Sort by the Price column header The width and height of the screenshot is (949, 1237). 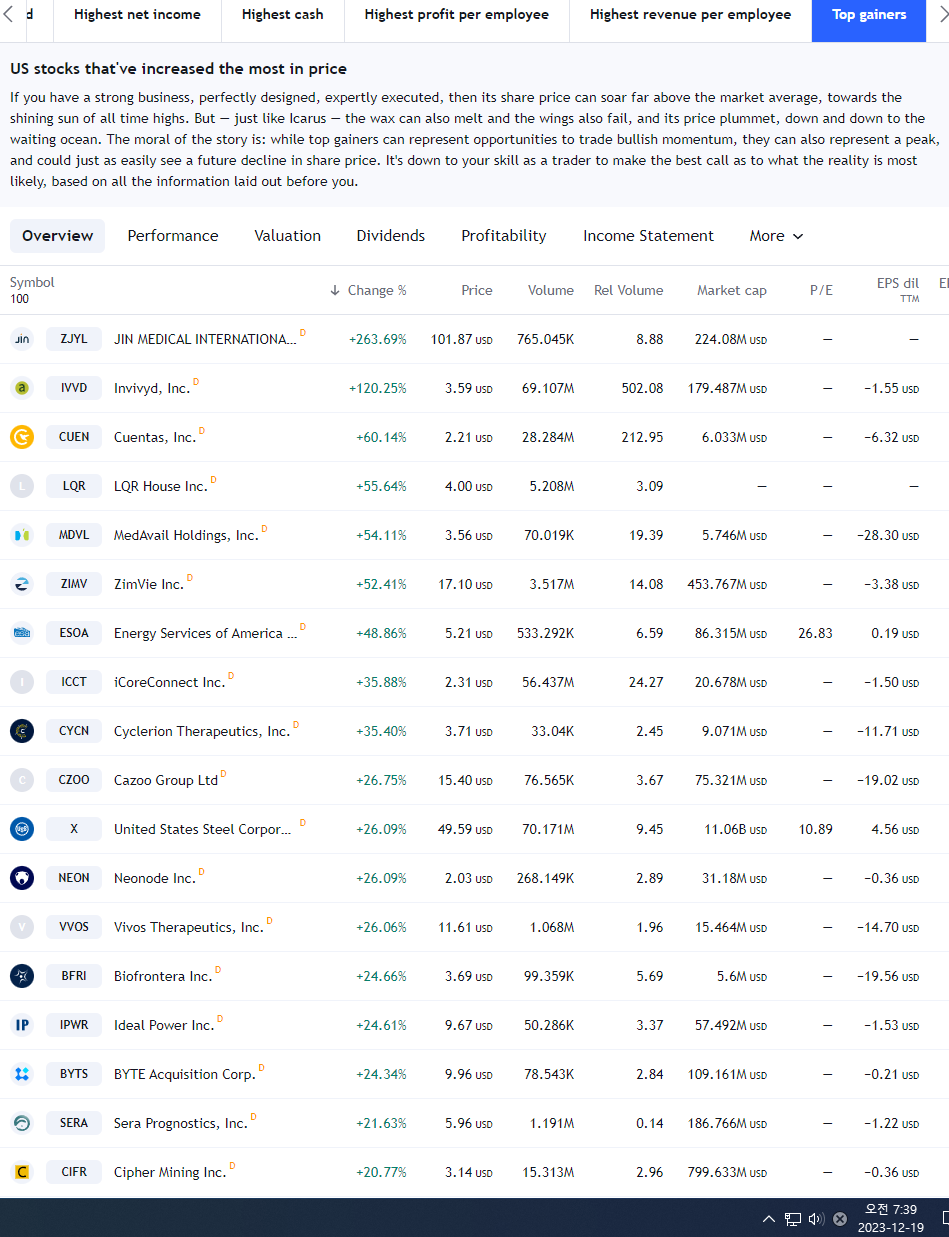pyautogui.click(x=477, y=290)
